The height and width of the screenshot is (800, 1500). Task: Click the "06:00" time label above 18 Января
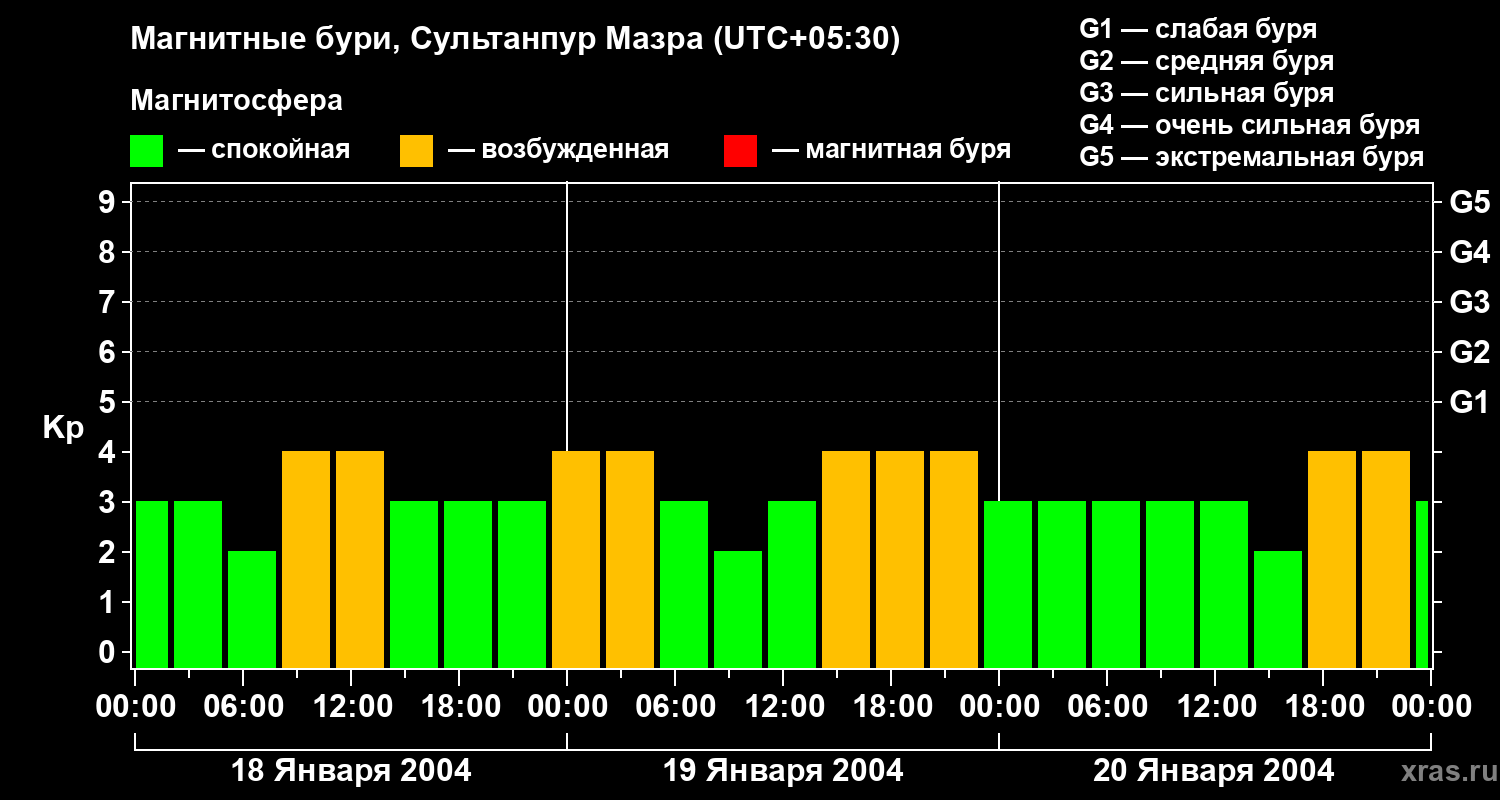pyautogui.click(x=243, y=707)
